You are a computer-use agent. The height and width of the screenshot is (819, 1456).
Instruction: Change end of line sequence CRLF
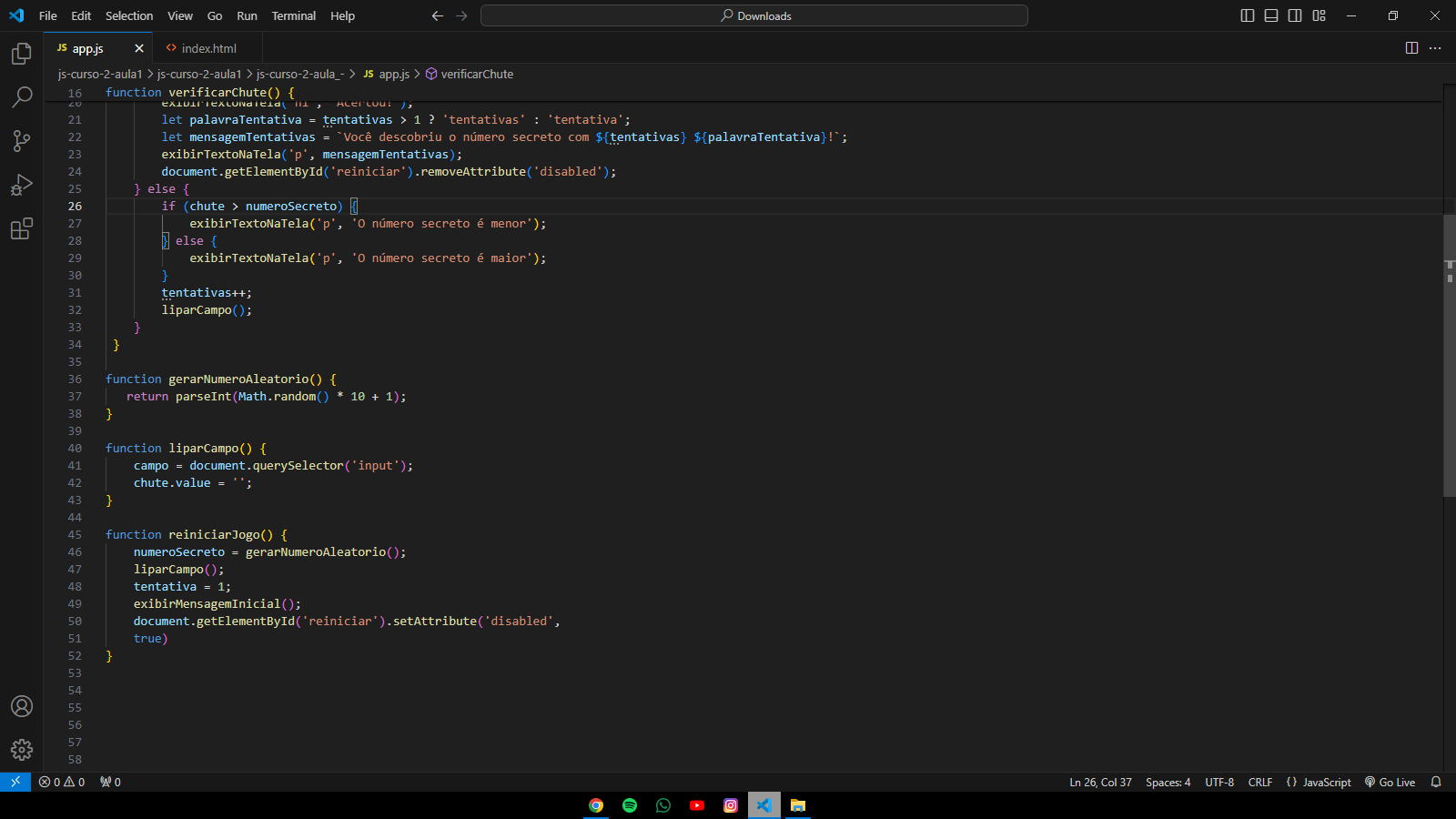(1260, 782)
